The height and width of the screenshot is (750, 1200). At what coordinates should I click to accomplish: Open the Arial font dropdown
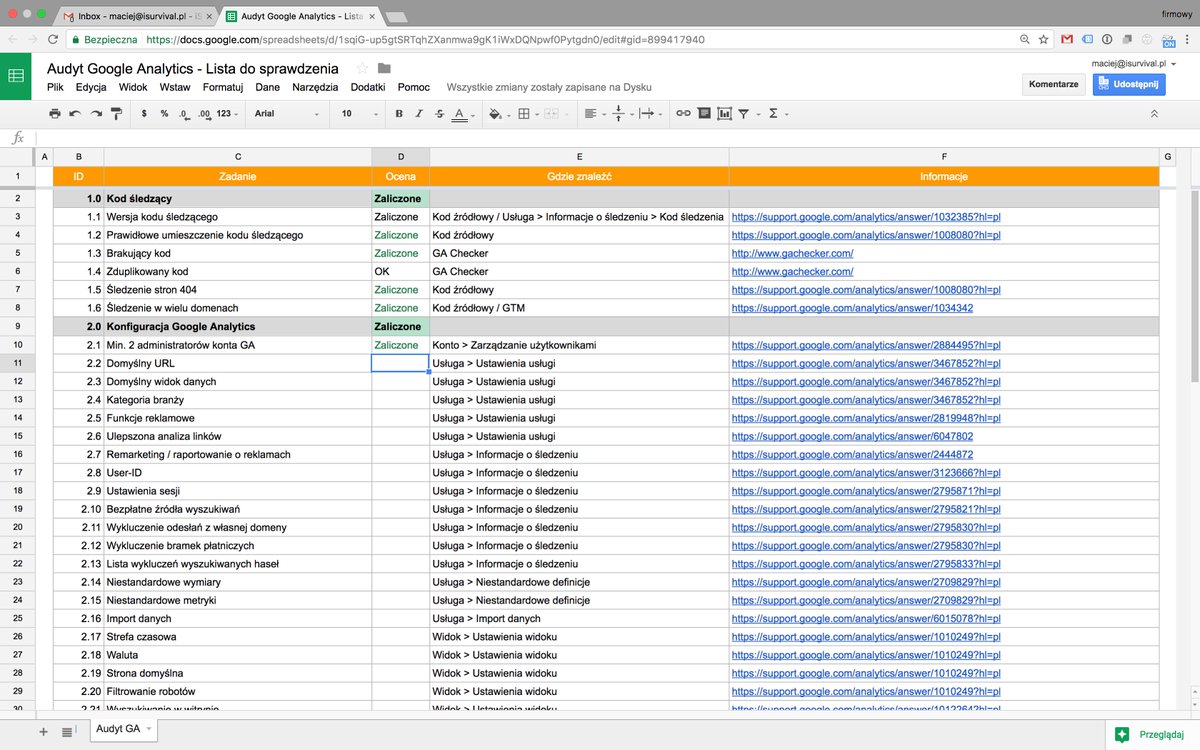[285, 113]
